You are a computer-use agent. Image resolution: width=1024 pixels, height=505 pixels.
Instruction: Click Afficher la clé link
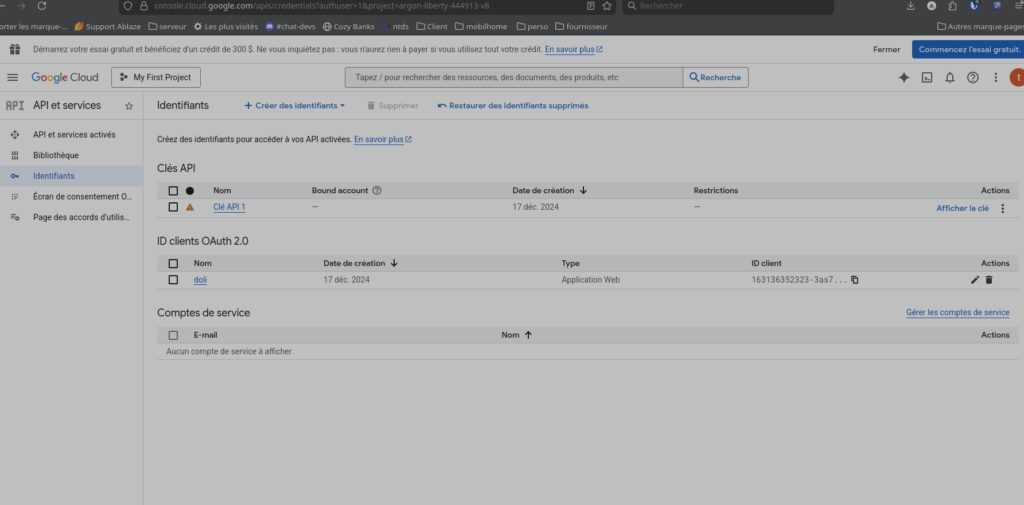tap(962, 208)
